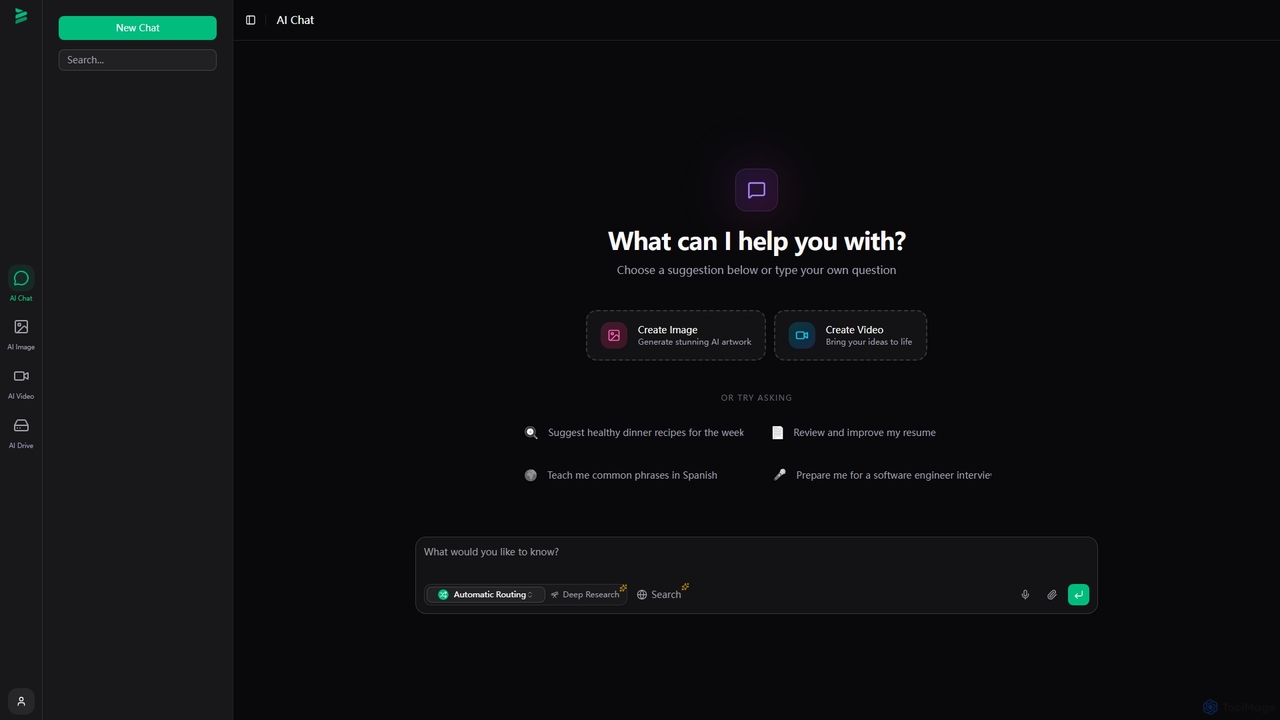Image resolution: width=1280 pixels, height=720 pixels.
Task: Click the Create Image picture icon
Action: point(614,335)
